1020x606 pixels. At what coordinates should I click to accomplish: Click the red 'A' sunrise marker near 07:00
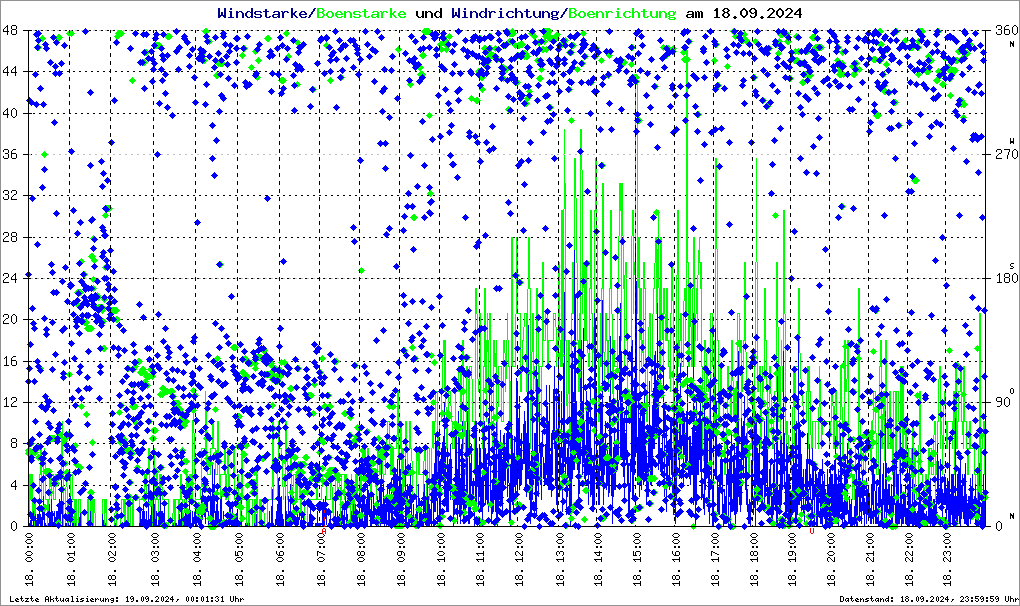(324, 531)
